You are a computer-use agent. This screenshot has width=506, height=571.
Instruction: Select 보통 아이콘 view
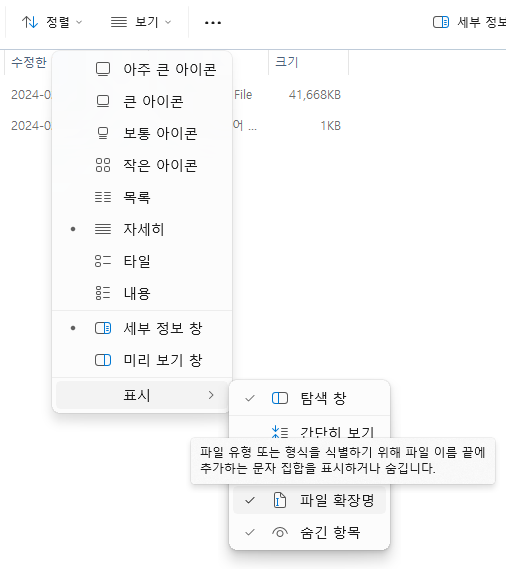click(x=142, y=133)
